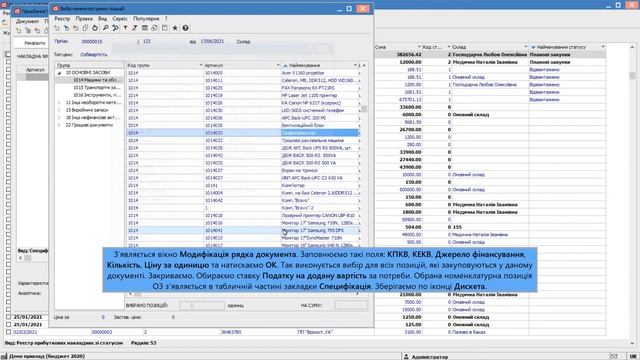Select the Лазерний принтер CANON LBP-810 row

click(243, 215)
